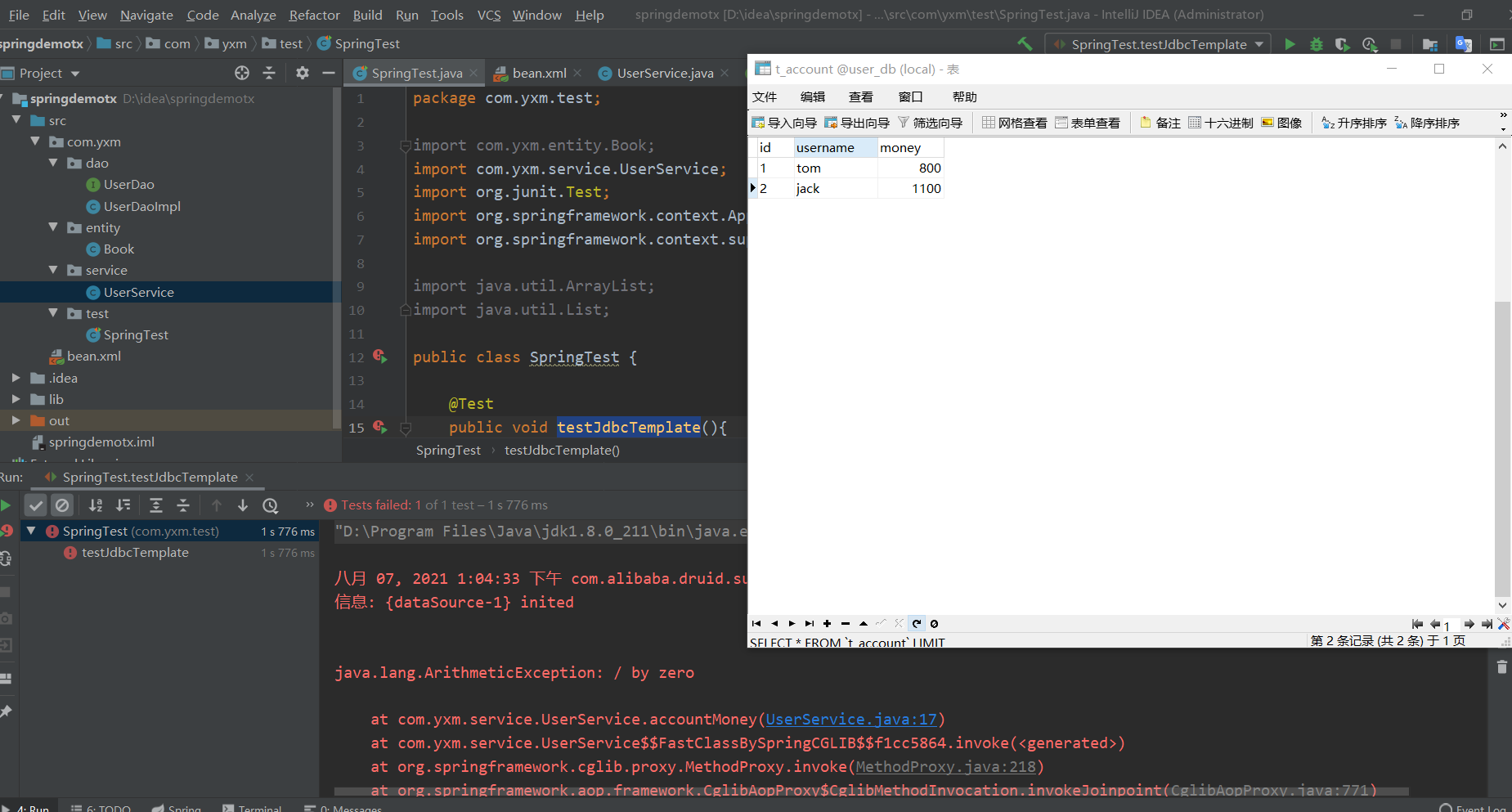Viewport: 1512px width, 812px height.
Task: Expand the .idea folder
Action: (16, 378)
